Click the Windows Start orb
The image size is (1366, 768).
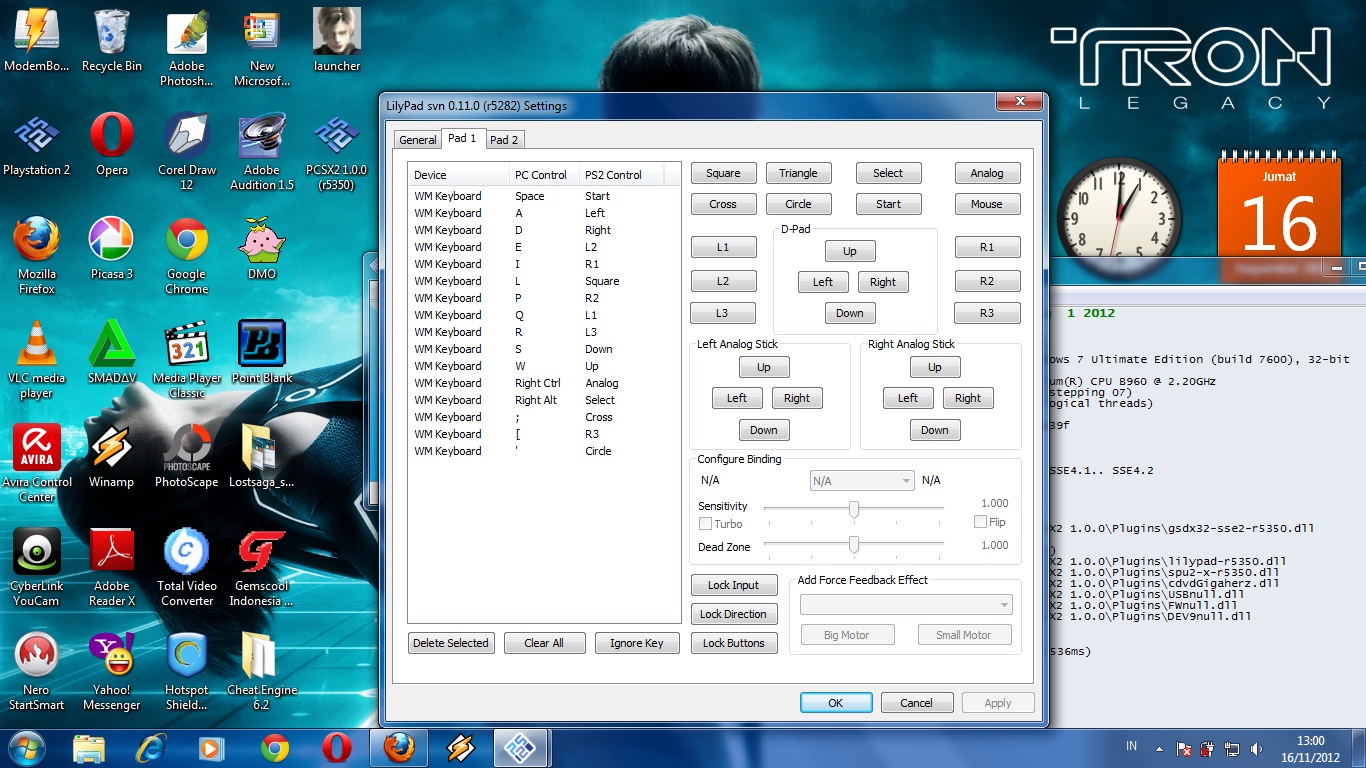tap(27, 747)
